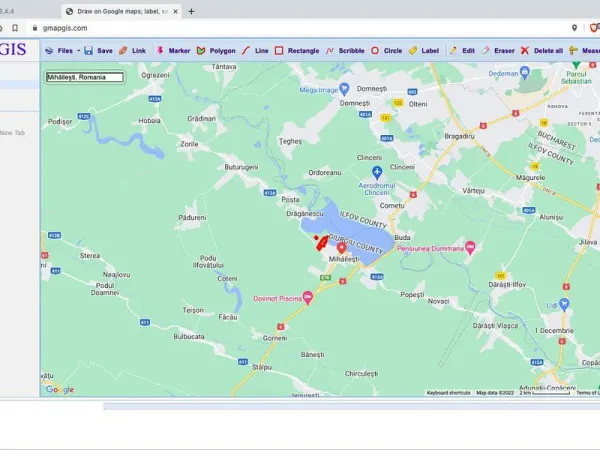The height and width of the screenshot is (450, 600).
Task: Select the Polygon drawing tool
Action: click(x=216, y=51)
